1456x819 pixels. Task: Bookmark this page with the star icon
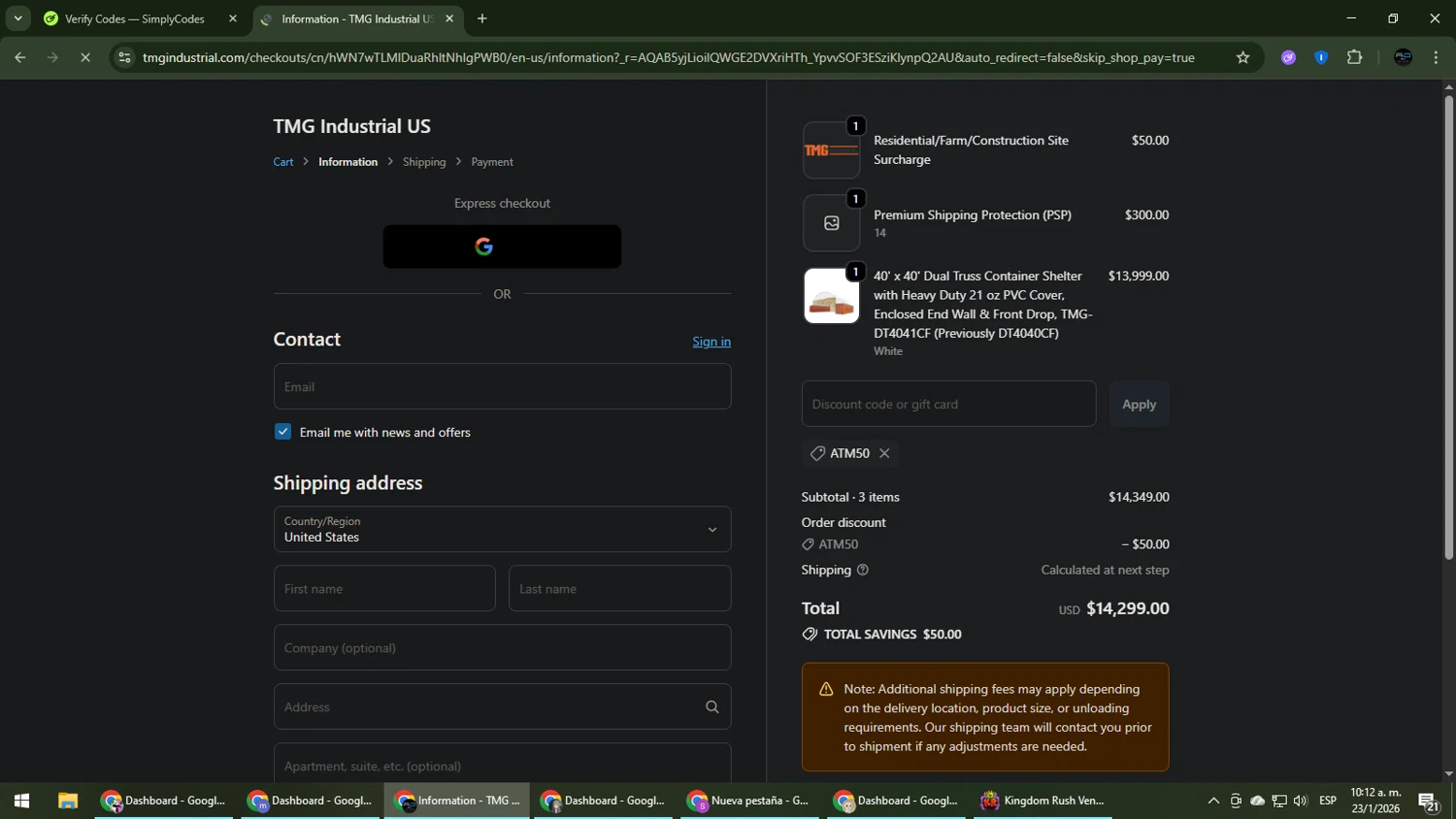click(1242, 57)
